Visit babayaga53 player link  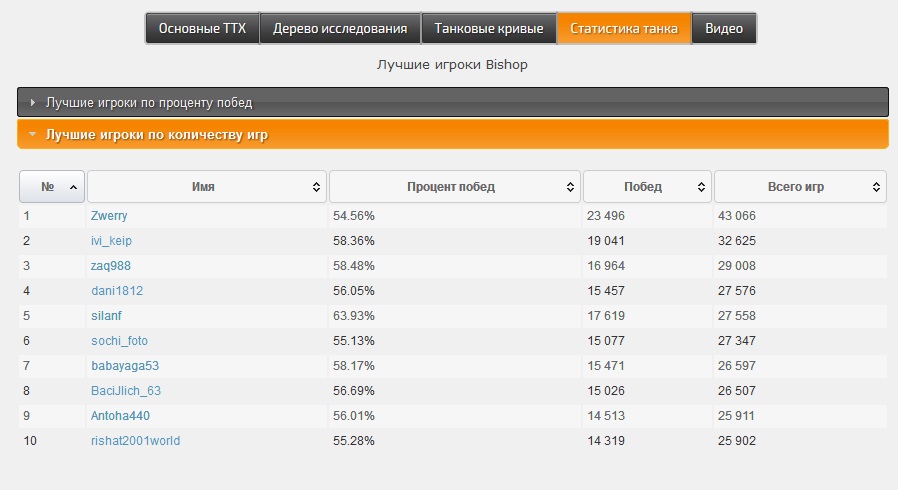[125, 366]
